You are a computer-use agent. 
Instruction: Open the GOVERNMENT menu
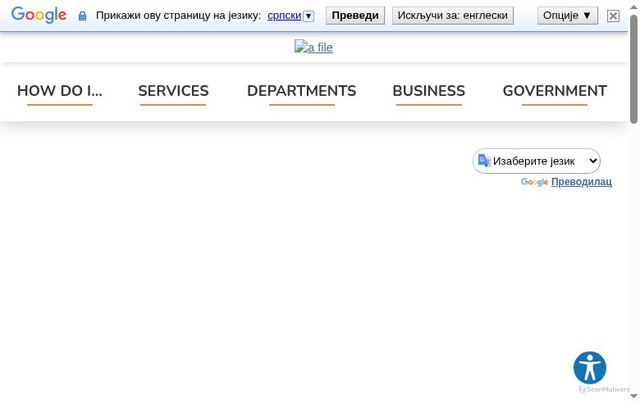click(555, 91)
